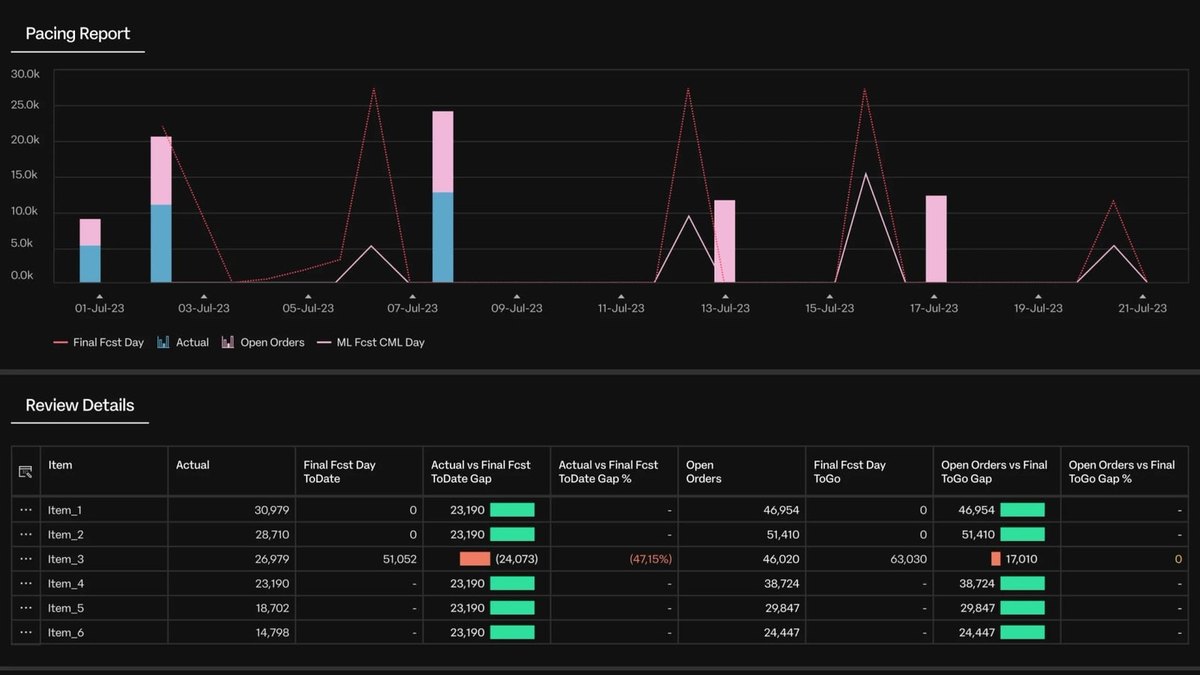Click the tallest stacked bar in the chart

point(443,196)
